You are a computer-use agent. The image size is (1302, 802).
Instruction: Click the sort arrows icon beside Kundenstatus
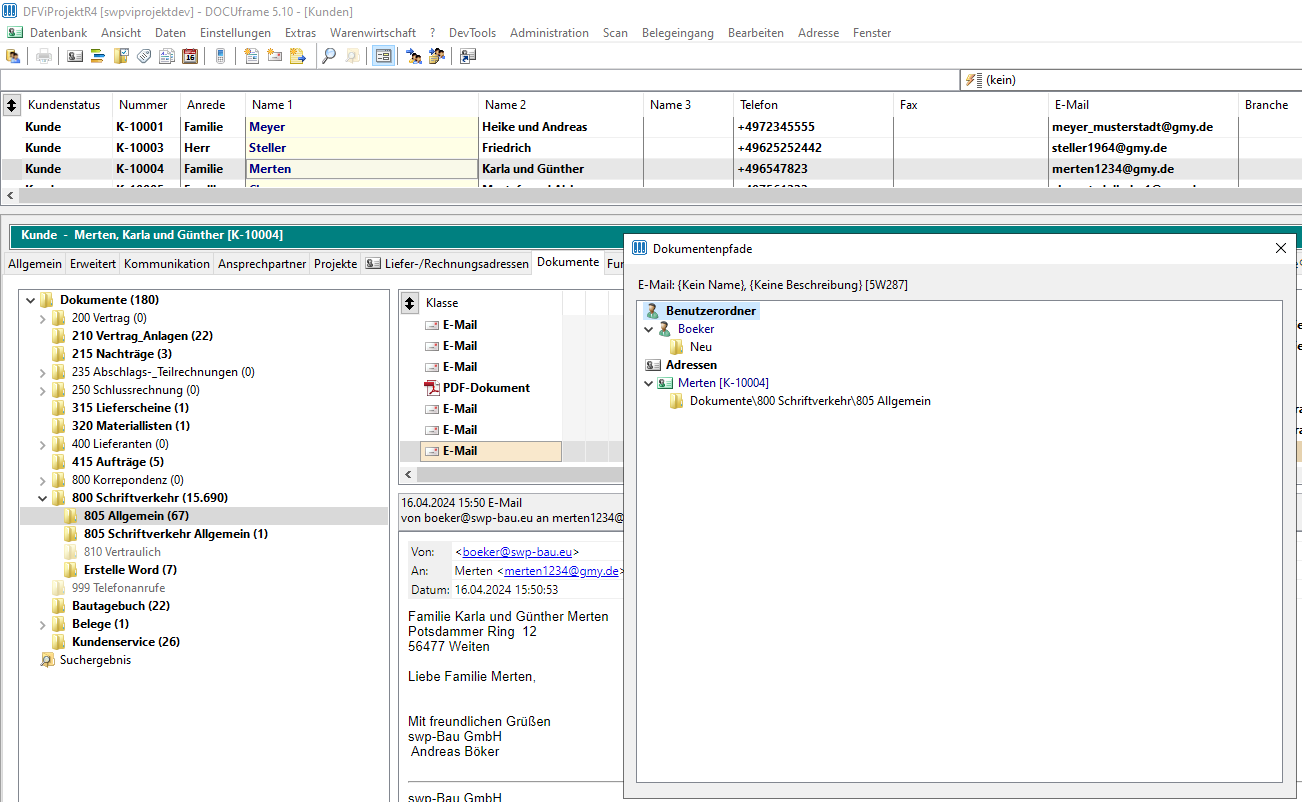(11, 105)
